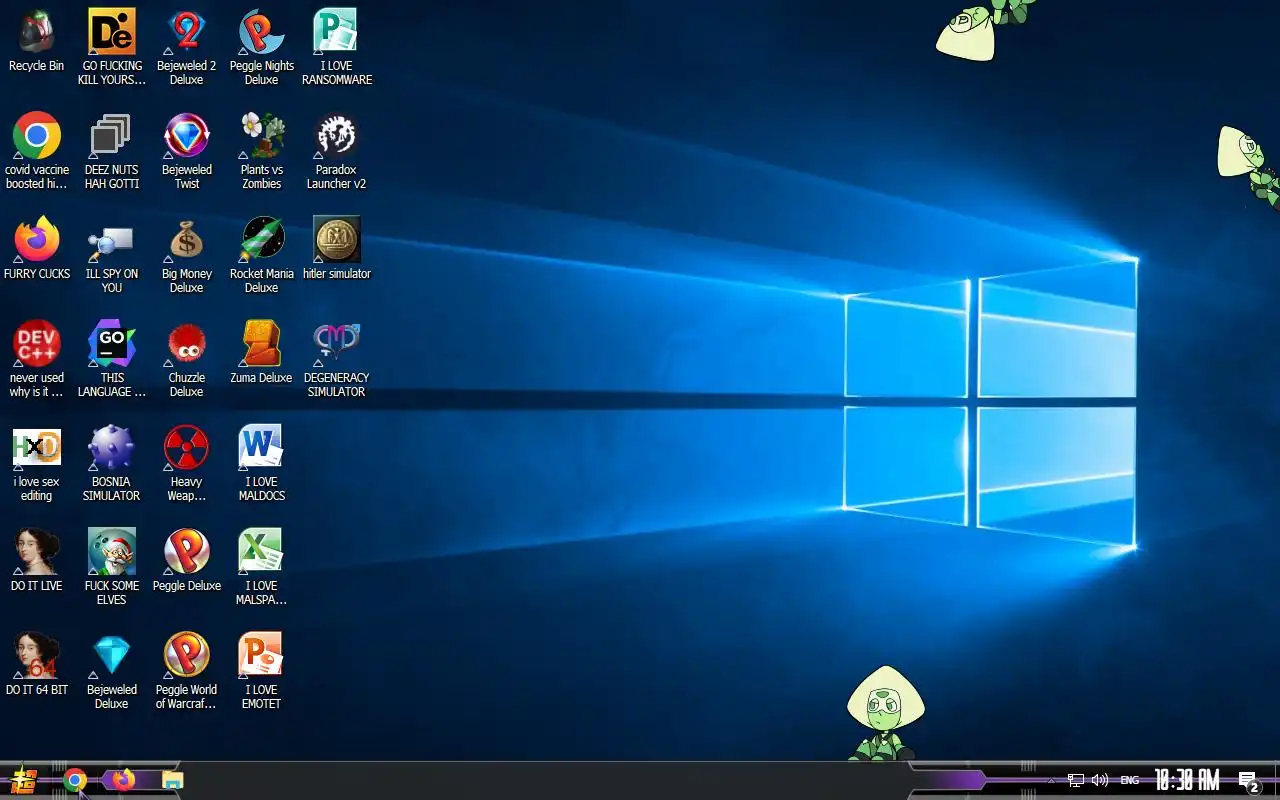Select the Heavy Weapon radiation-symbol shortcut

tap(187, 463)
